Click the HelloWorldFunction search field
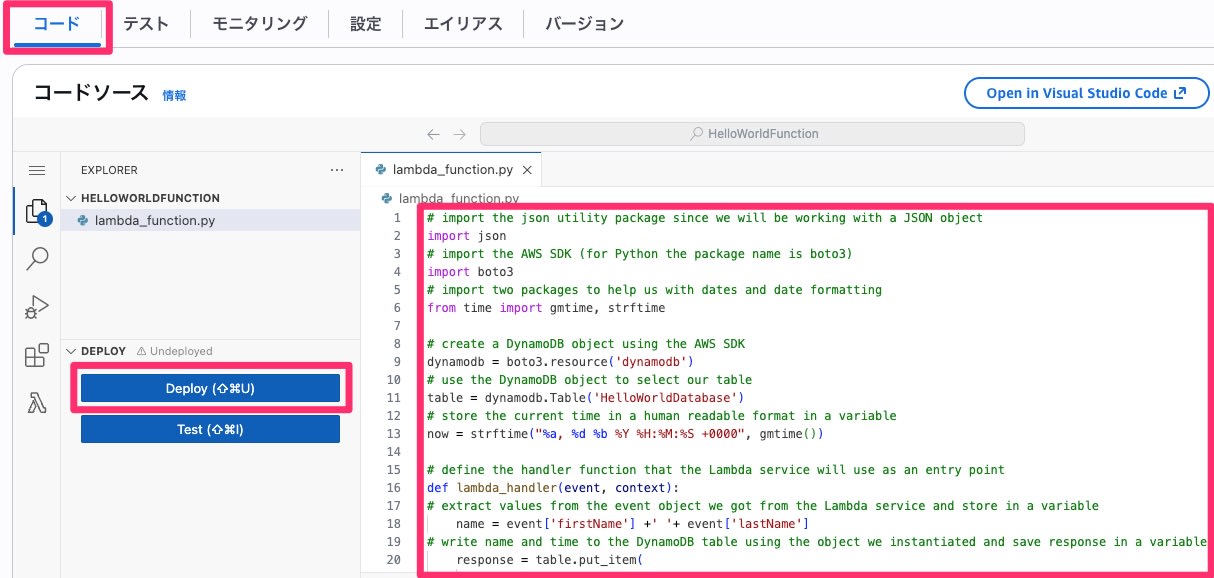The image size is (1214, 578). point(752,134)
